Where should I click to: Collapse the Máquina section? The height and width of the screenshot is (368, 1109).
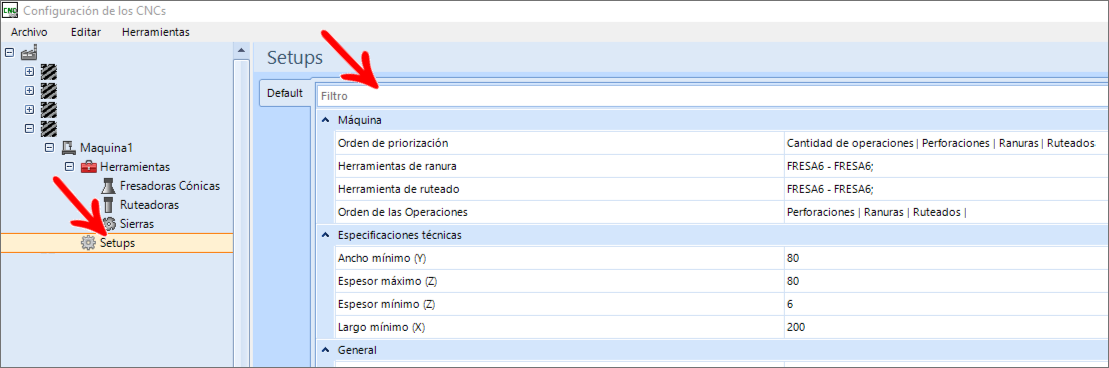coord(325,120)
